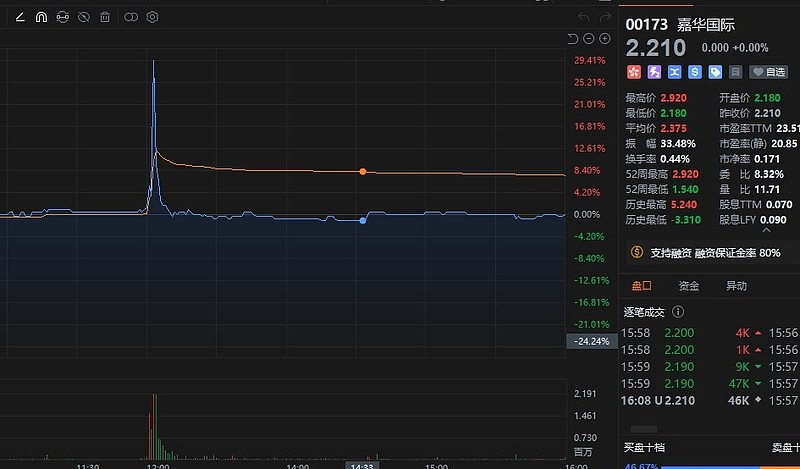The height and width of the screenshot is (469, 800).
Task: Switch to the 资金 tab
Action: click(688, 286)
